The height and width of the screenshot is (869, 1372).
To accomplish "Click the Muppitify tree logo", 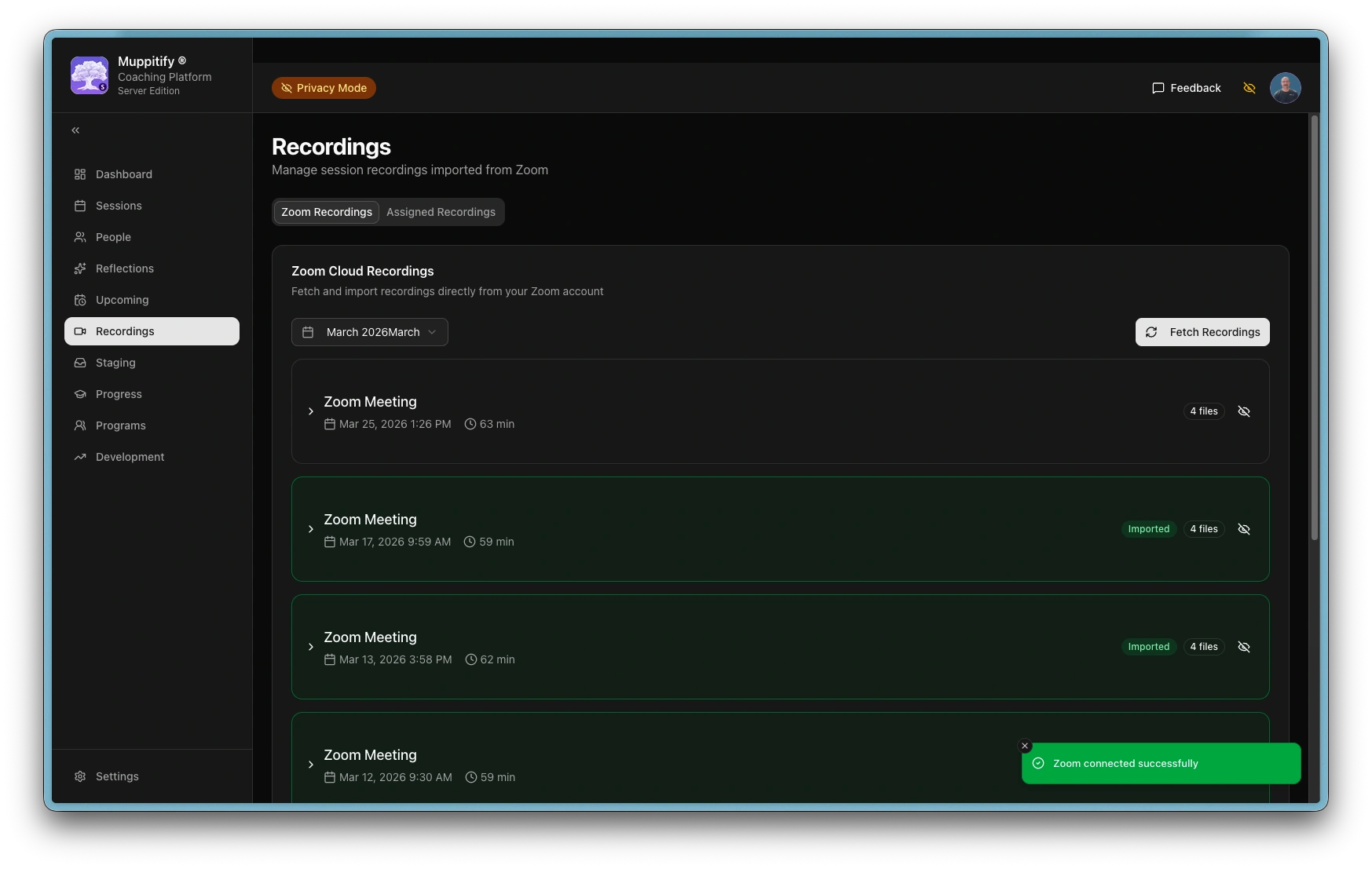I will point(90,75).
